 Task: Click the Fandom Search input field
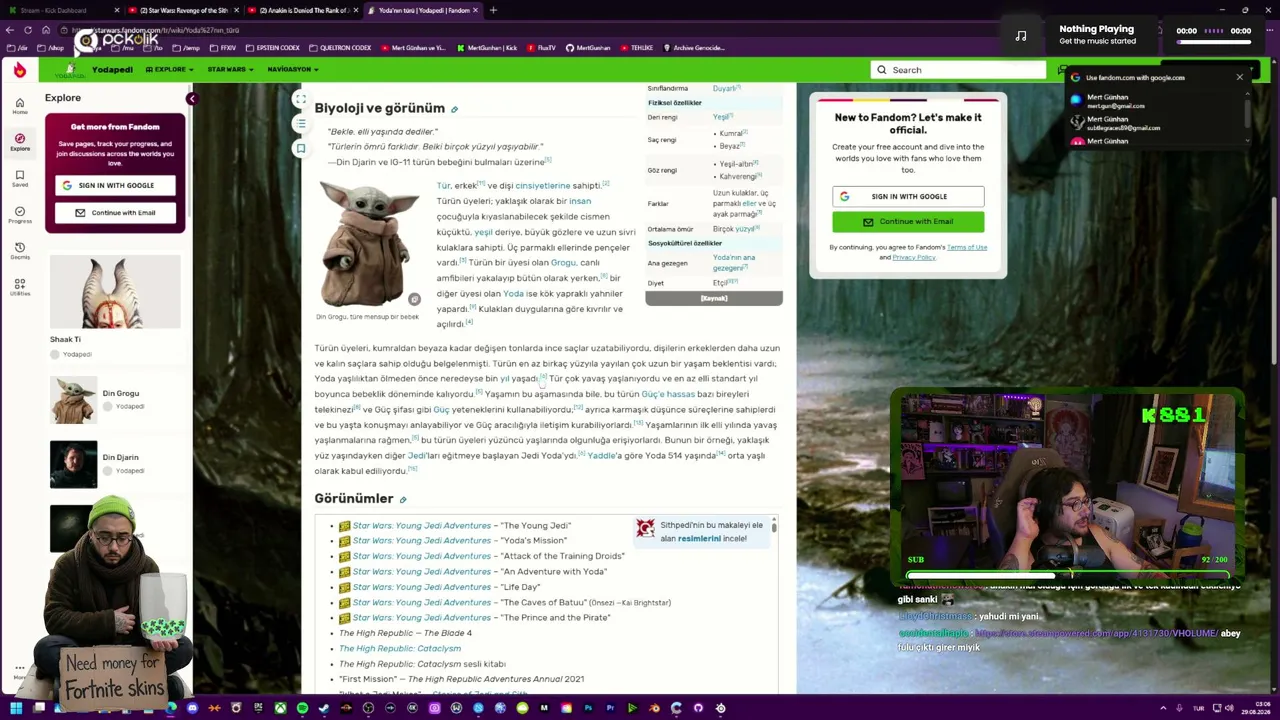[x=958, y=70]
